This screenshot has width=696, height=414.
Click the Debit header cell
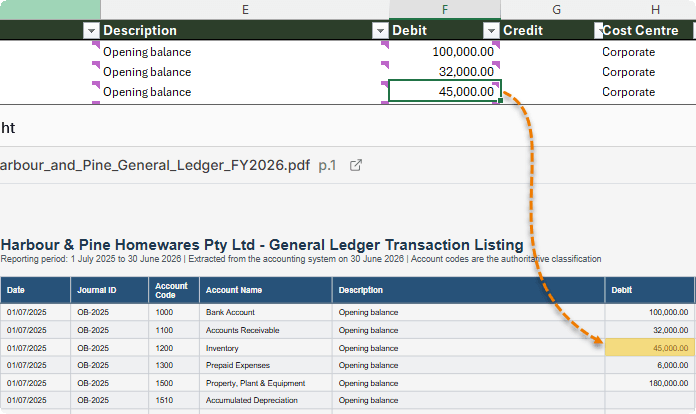click(x=445, y=30)
